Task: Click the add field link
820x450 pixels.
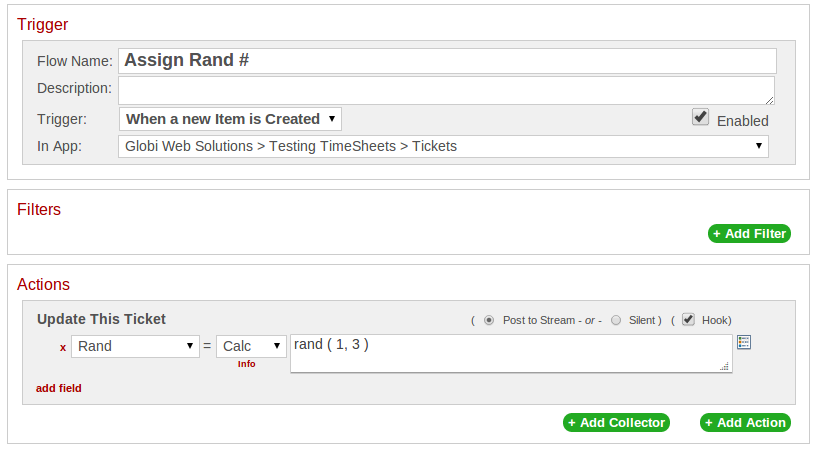Action: coord(59,388)
